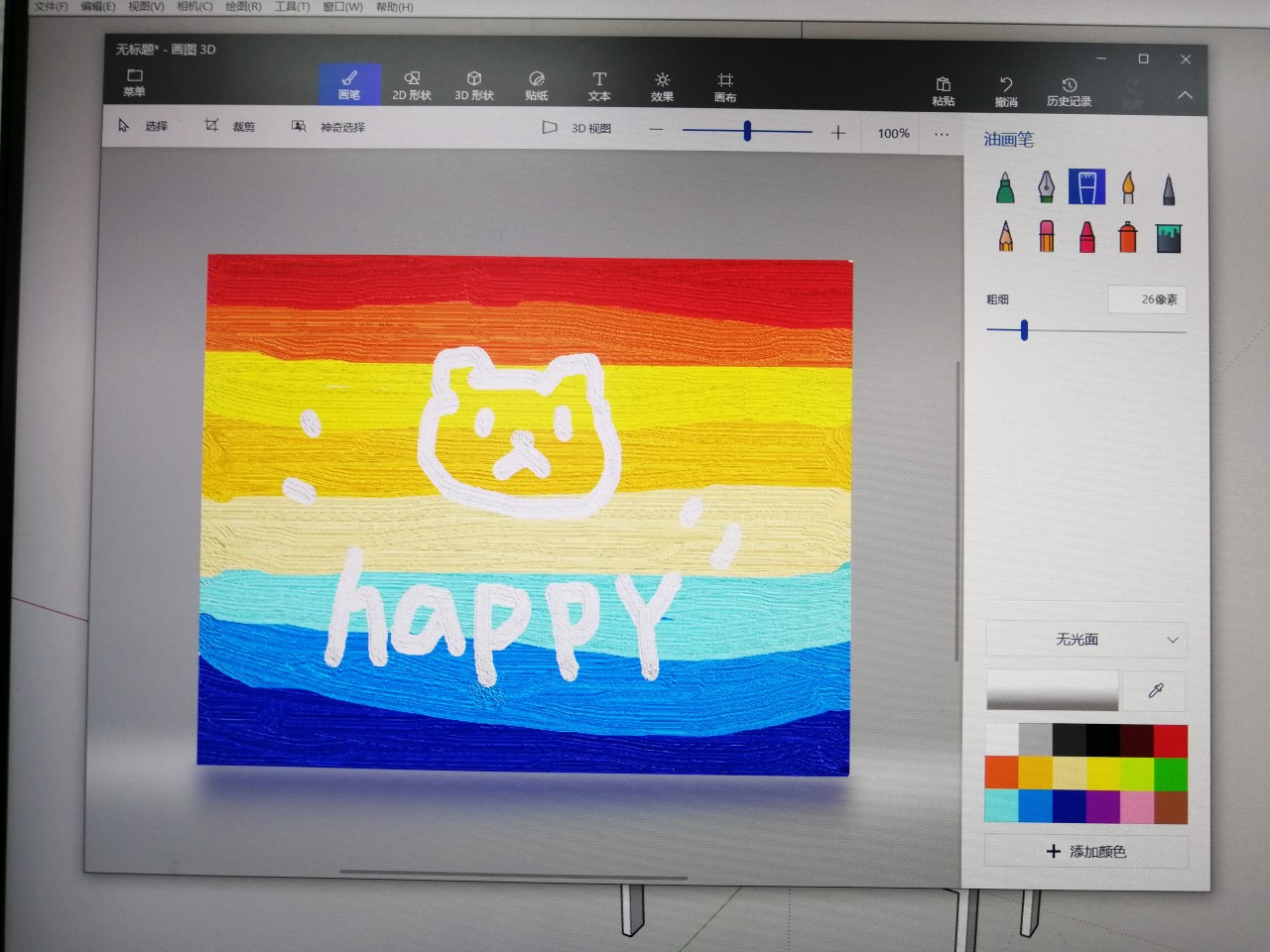Click the eyedropper color picker
Screen dimensions: 1270x952
pos(1155,690)
